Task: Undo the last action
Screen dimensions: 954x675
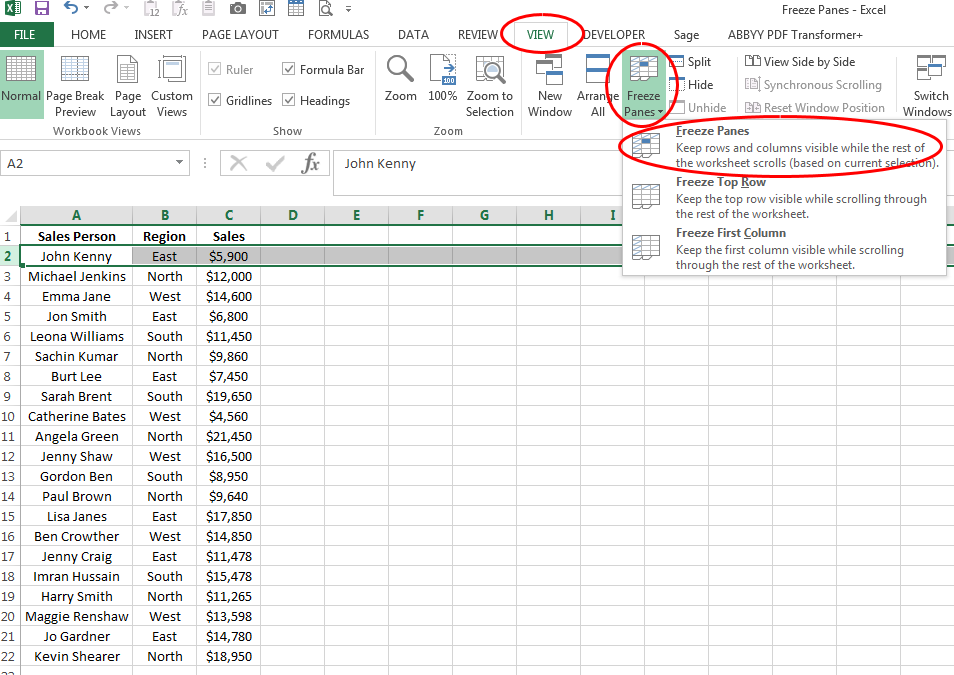Action: tap(71, 9)
